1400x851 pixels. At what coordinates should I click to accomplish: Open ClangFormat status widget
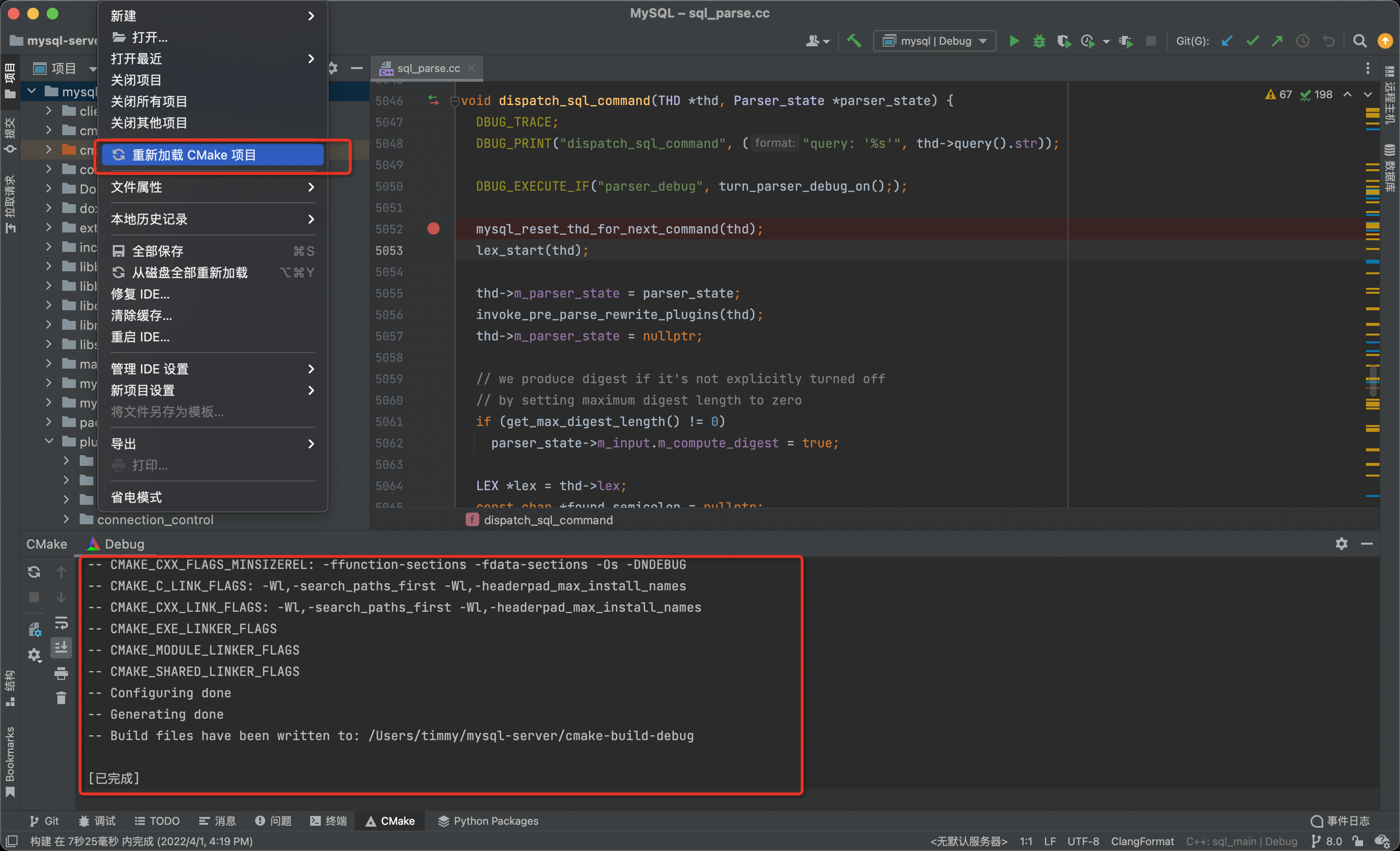[x=1142, y=841]
